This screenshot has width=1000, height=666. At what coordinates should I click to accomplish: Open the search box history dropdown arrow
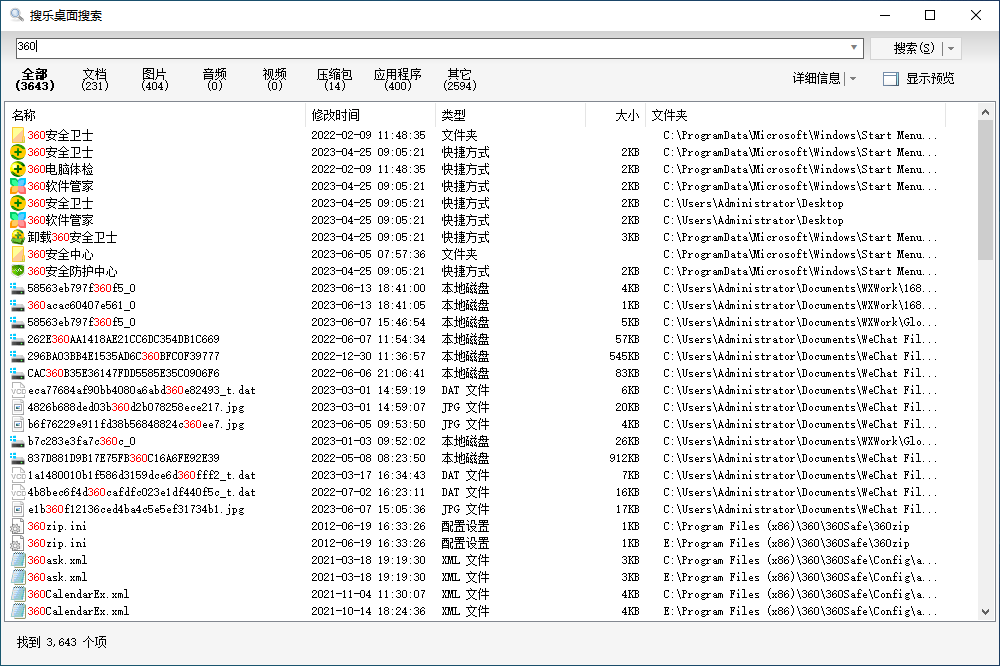[853, 47]
